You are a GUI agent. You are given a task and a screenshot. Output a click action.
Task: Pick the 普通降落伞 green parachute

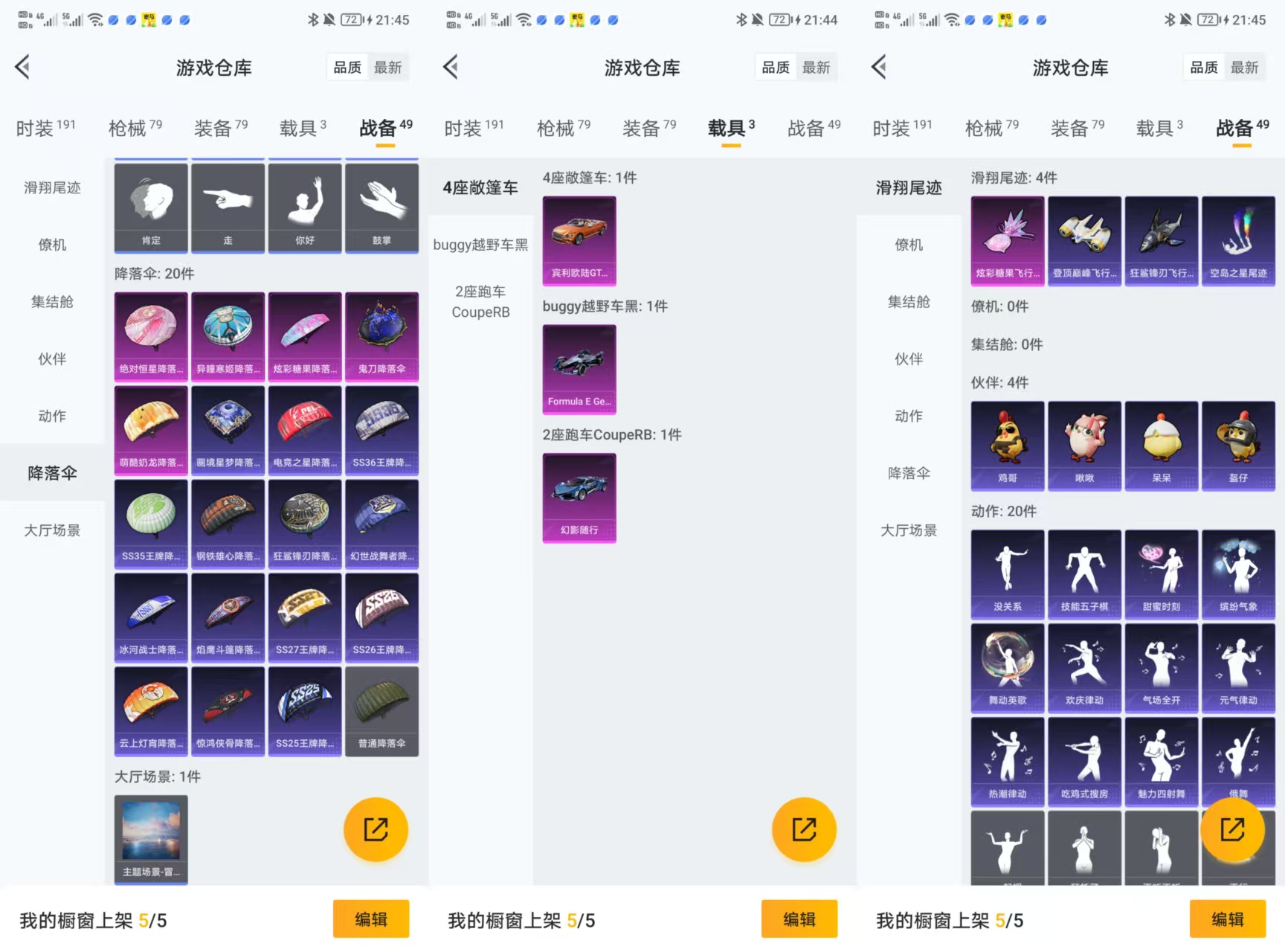coord(381,710)
